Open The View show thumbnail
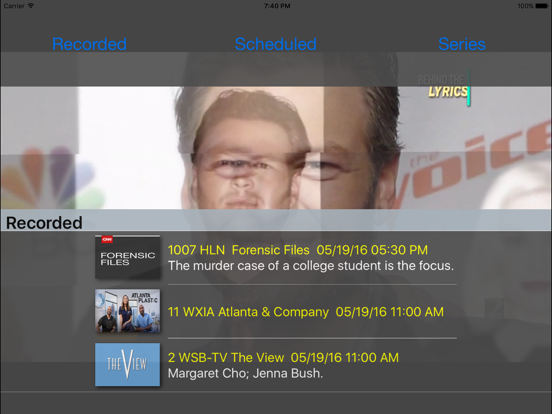This screenshot has width=552, height=414. pyautogui.click(x=127, y=364)
